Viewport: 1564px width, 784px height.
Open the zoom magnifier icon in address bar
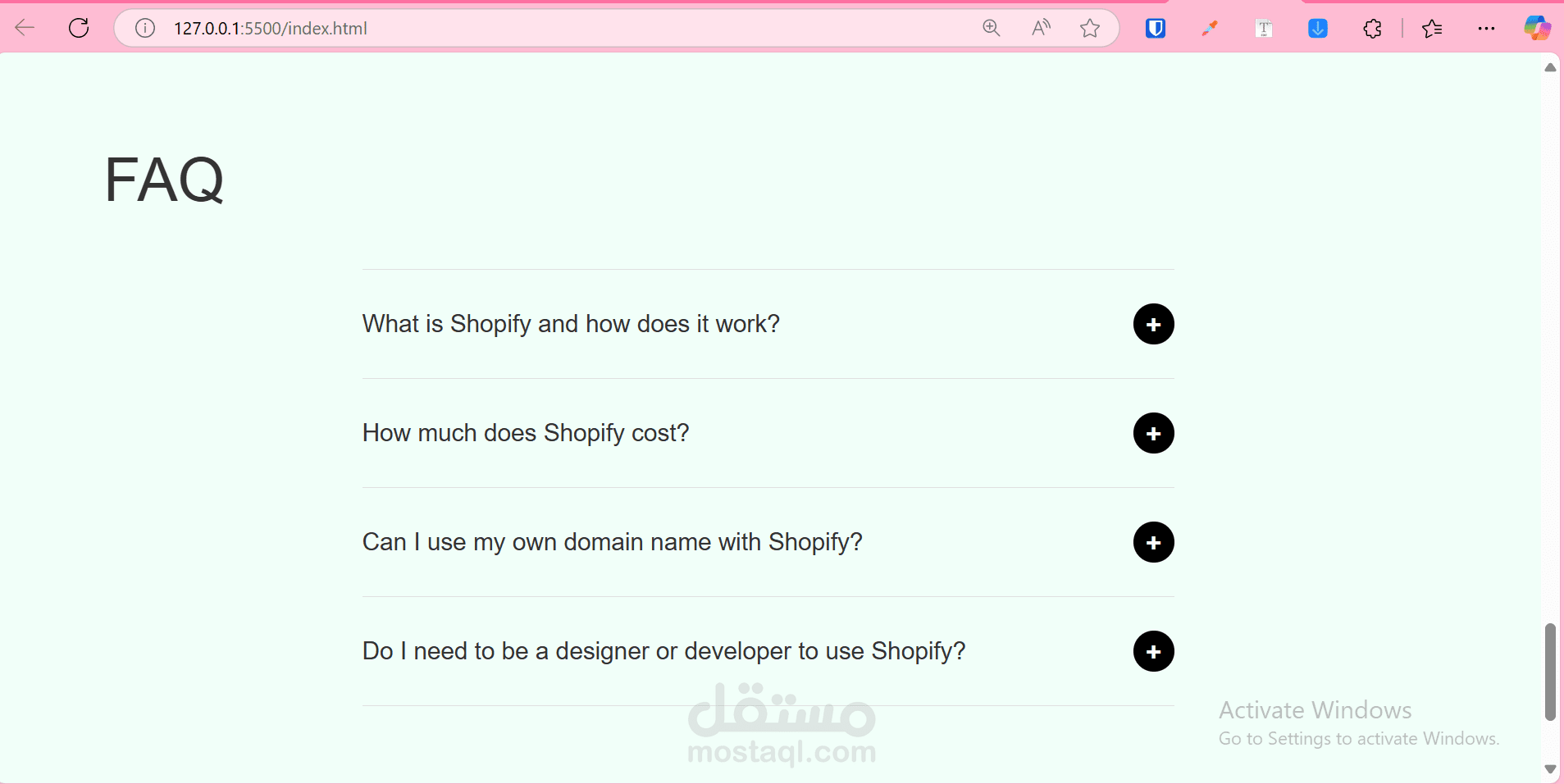click(992, 28)
